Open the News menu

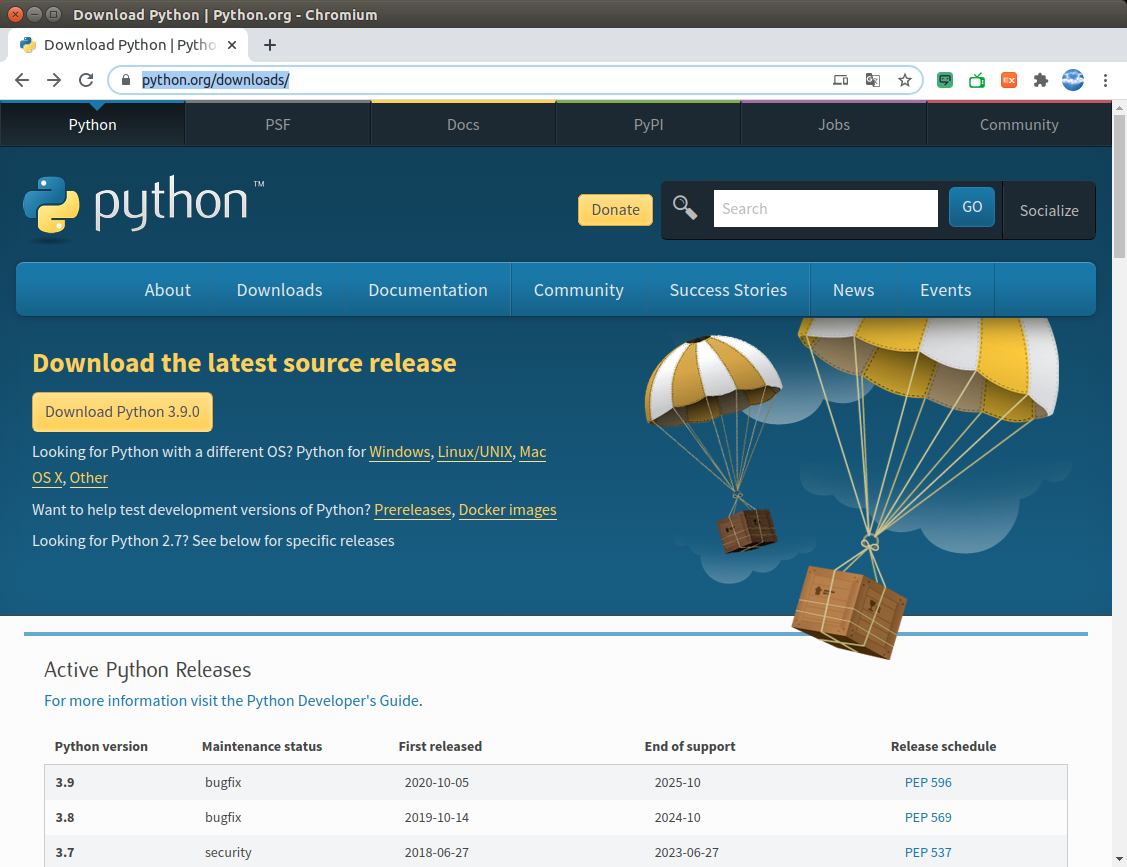tap(853, 290)
